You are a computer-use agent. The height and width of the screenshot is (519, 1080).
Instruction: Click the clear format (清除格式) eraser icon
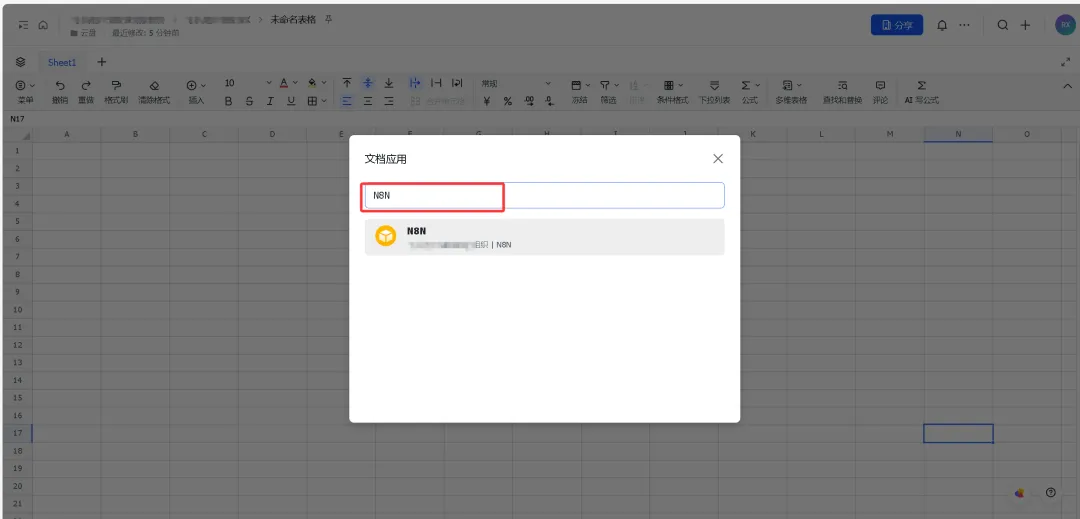154,85
